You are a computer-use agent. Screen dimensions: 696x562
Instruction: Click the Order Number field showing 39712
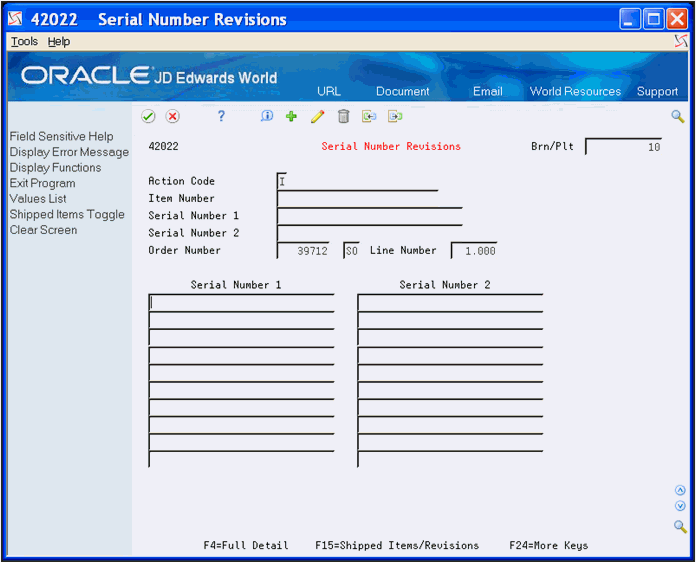coord(303,251)
